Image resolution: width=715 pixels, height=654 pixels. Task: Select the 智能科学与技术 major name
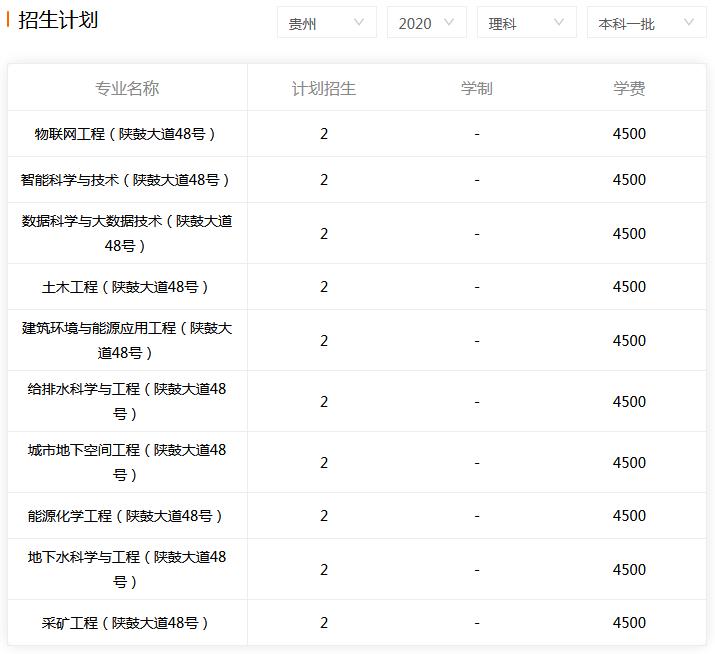[x=124, y=180]
